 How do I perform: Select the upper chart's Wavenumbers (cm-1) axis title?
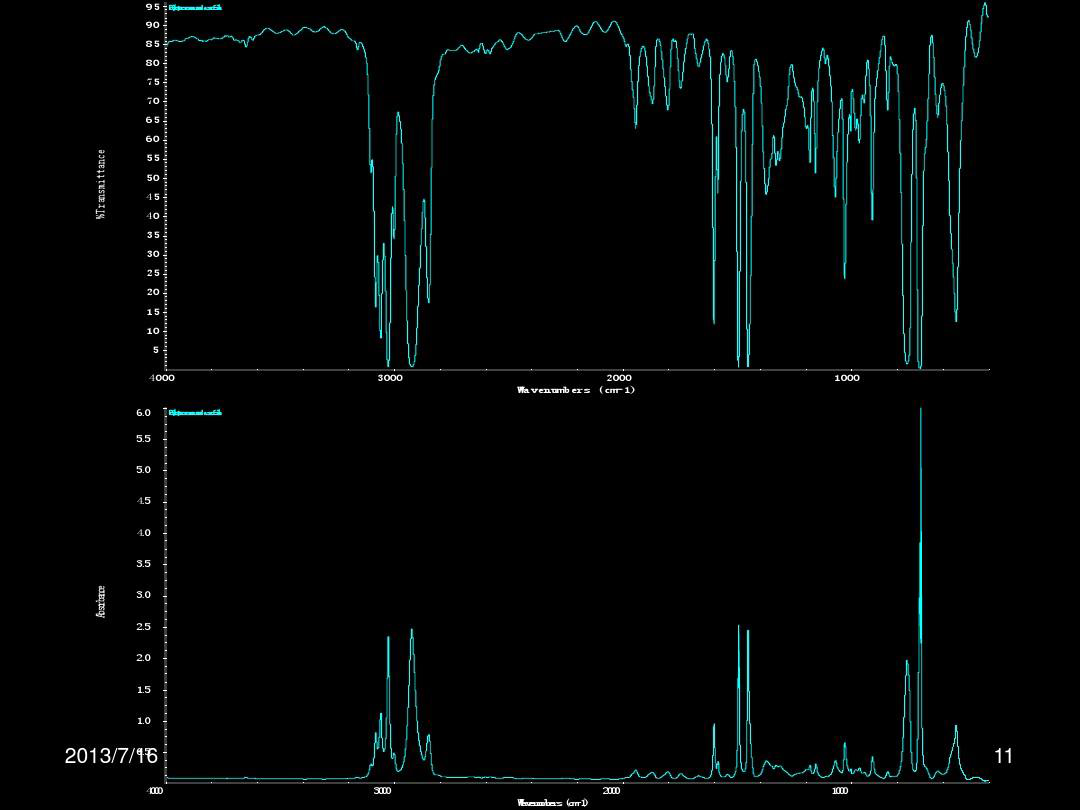tap(576, 390)
